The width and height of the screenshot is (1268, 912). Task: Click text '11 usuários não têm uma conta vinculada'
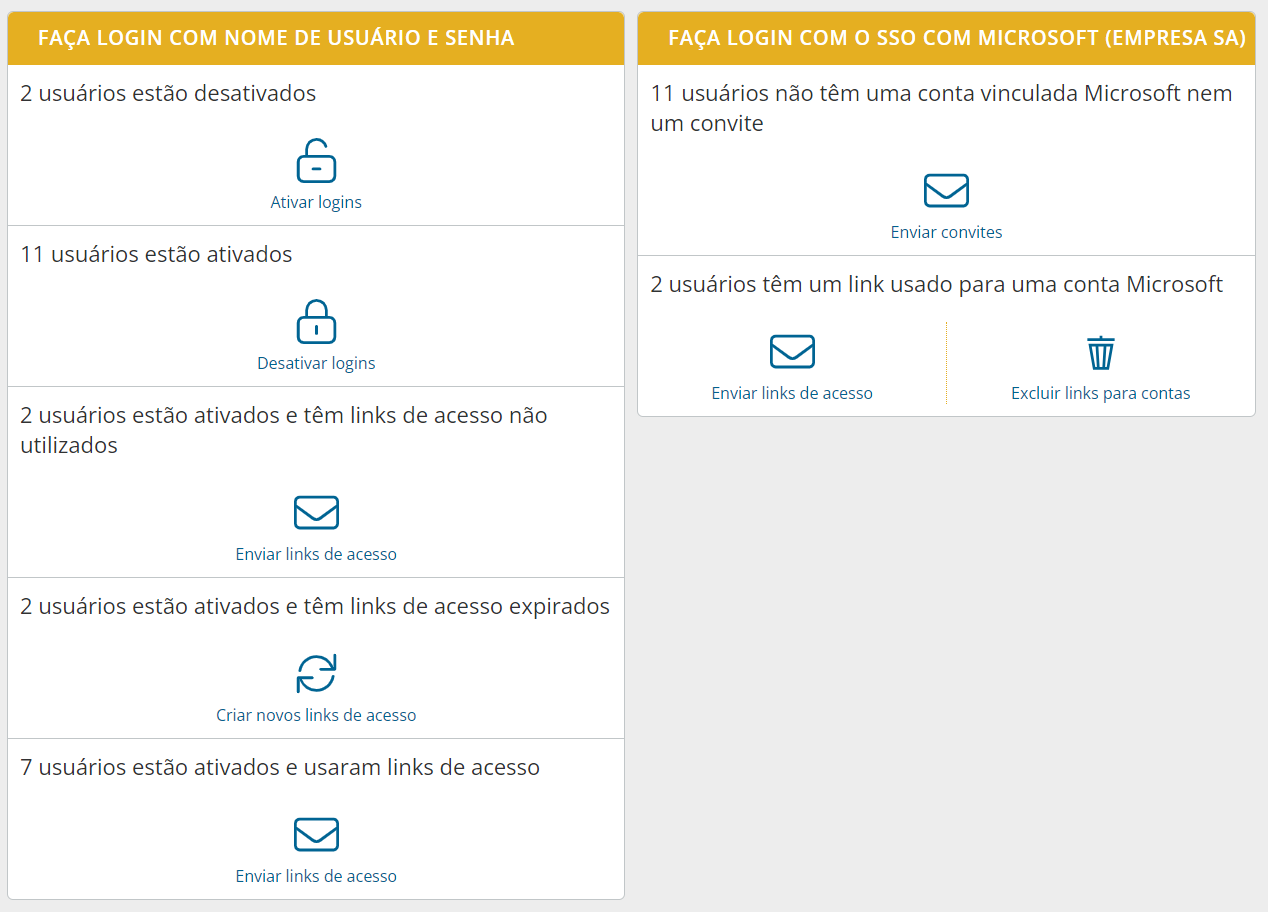[941, 108]
